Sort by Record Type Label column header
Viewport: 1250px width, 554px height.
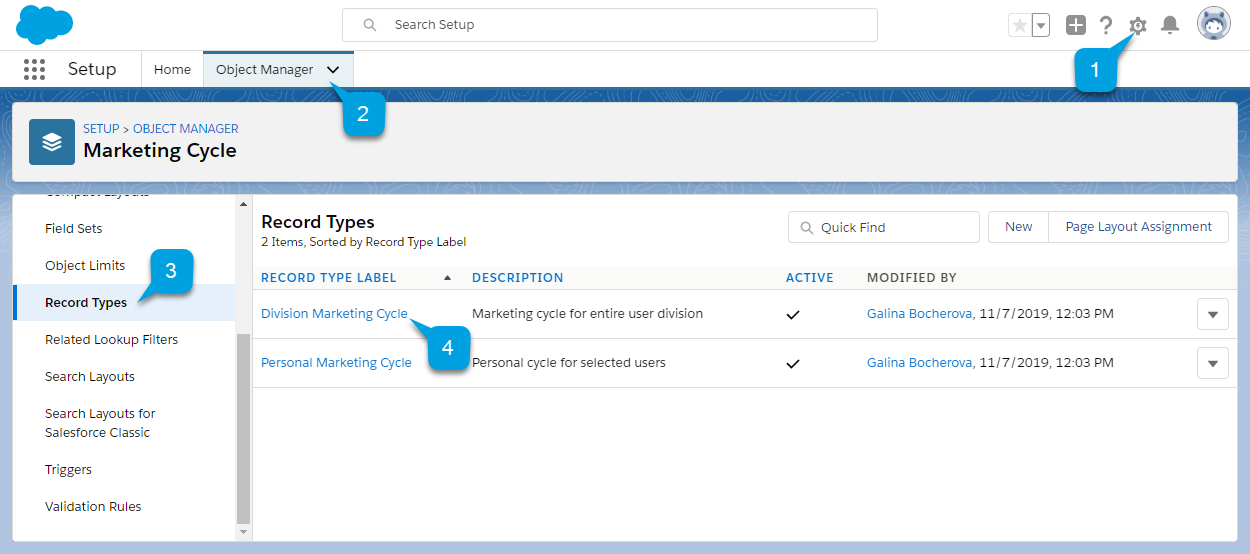click(x=329, y=278)
